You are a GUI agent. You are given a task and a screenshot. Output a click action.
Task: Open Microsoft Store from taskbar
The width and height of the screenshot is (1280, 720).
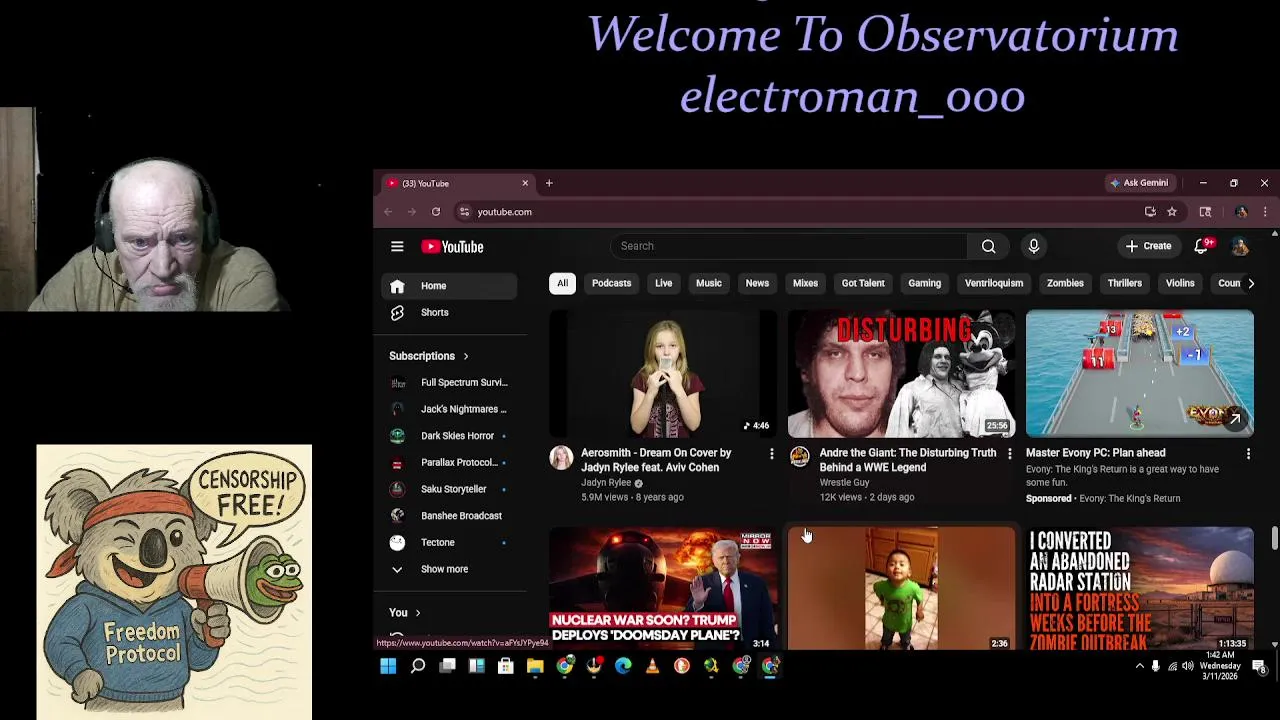pos(506,666)
